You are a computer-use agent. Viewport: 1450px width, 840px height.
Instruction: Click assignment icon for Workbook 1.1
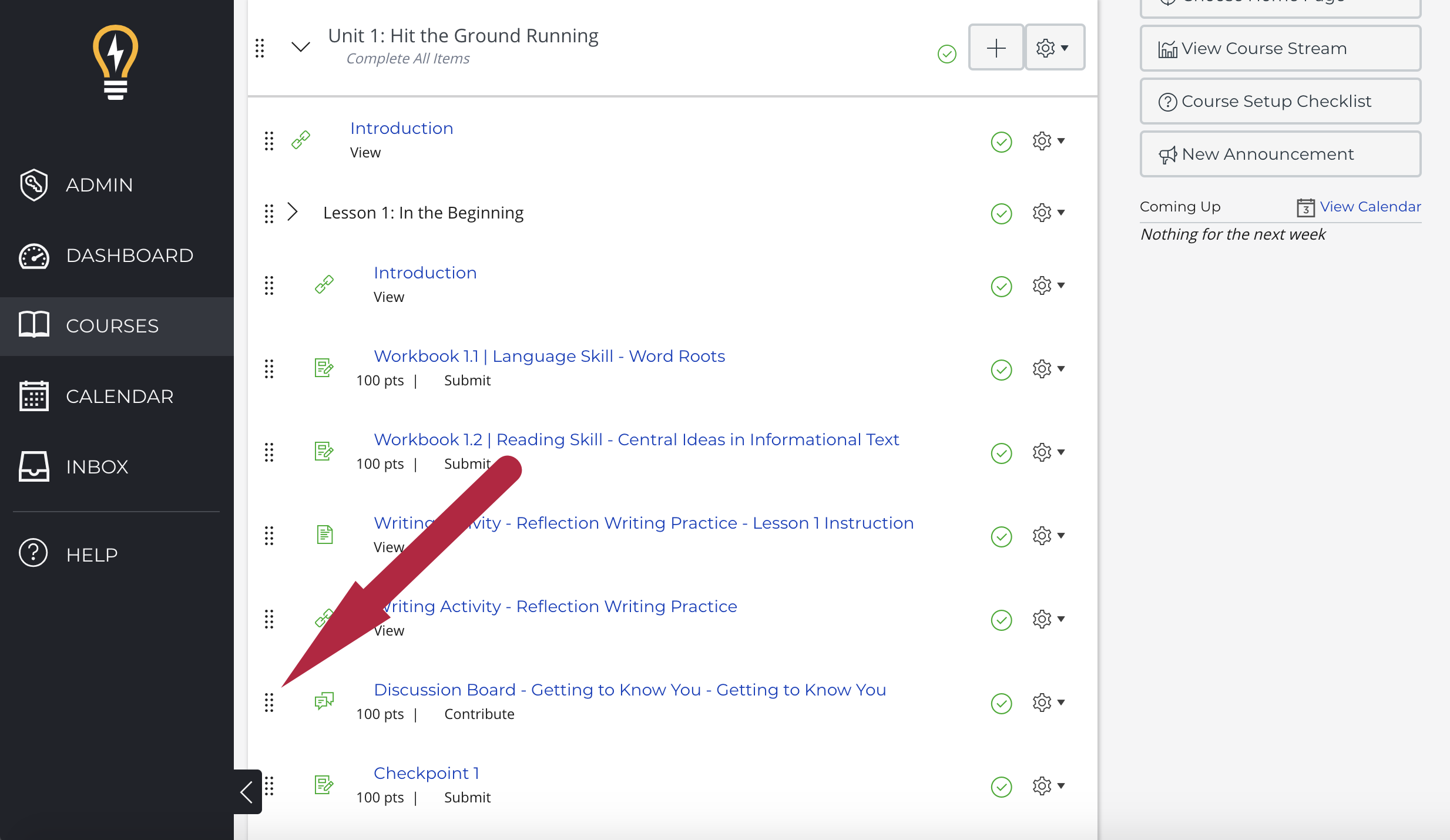pos(324,368)
